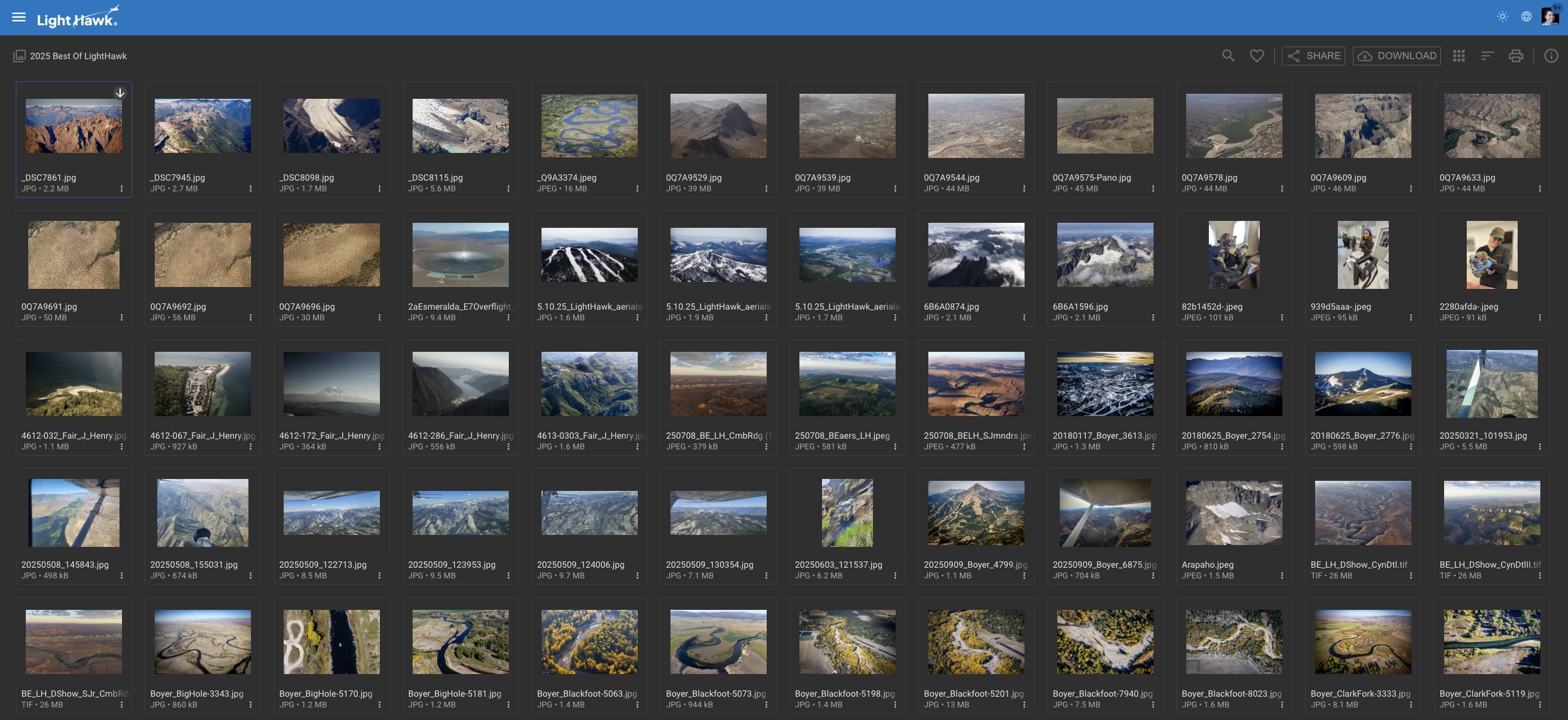Click the 0Q7A9696.jpg file name
1568x720 pixels.
tap(307, 307)
